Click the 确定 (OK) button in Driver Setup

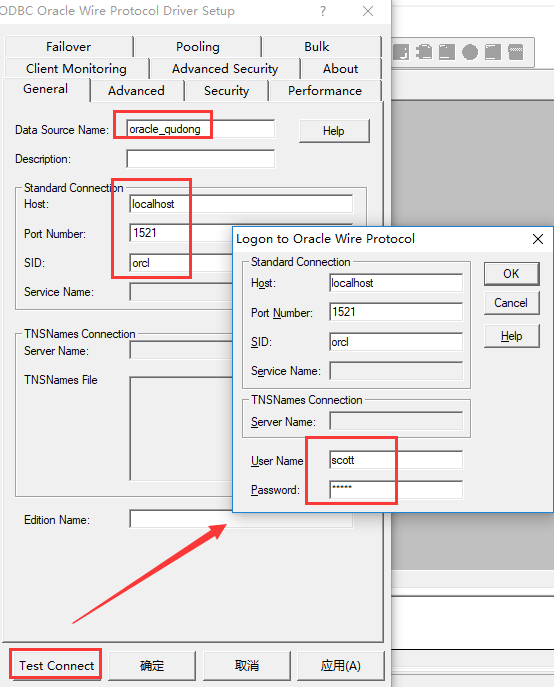pos(152,666)
